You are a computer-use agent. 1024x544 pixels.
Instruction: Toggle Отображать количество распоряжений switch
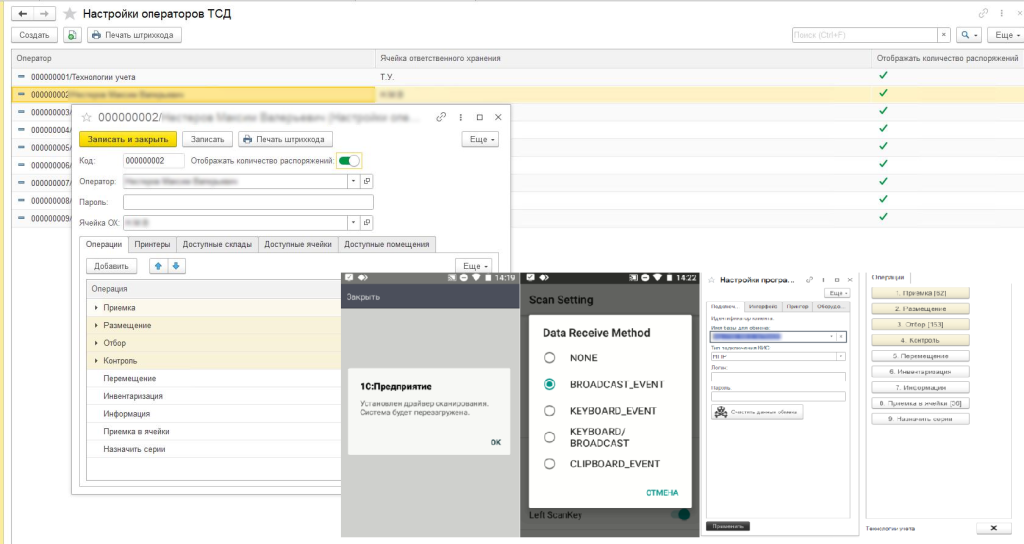click(x=349, y=160)
